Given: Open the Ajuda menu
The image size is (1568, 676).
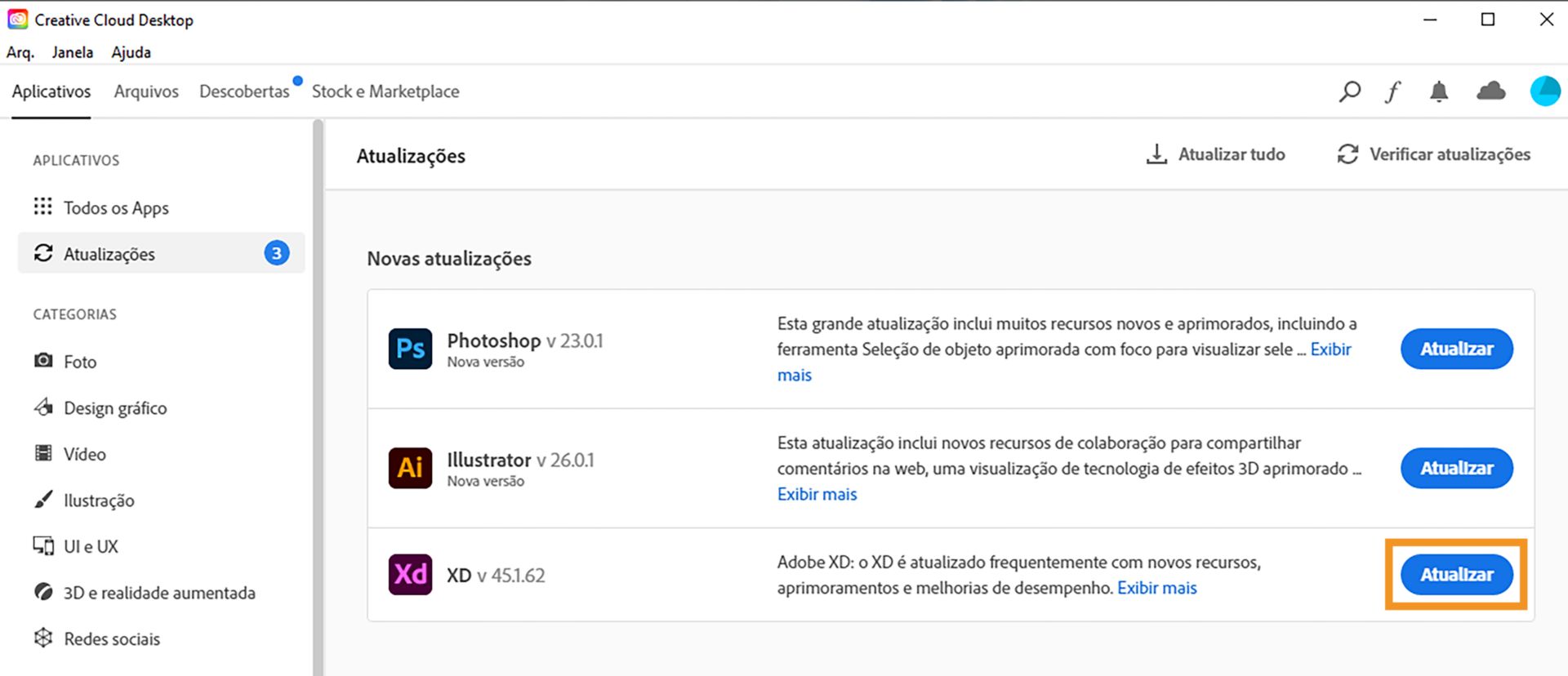Looking at the screenshot, I should coord(131,52).
